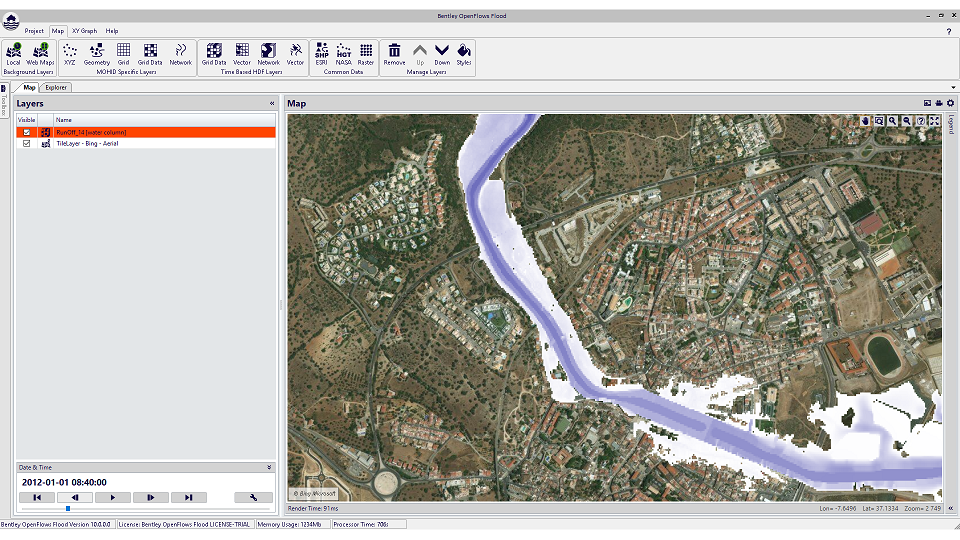
Task: Toggle visibility of RunOff_14 water column layer
Action: pos(27,132)
